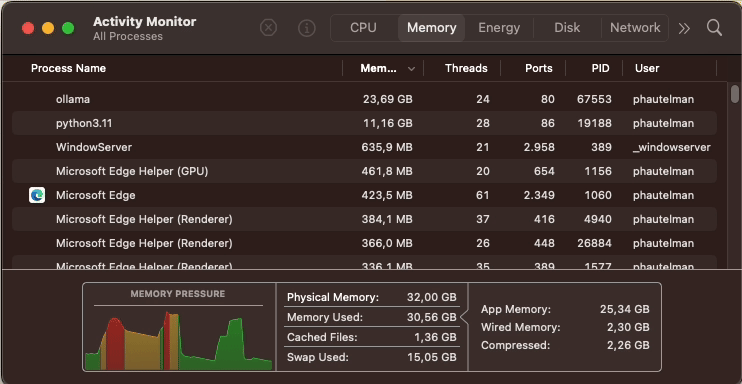The height and width of the screenshot is (384, 742).
Task: Click the memory pressure graph
Action: [x=178, y=340]
